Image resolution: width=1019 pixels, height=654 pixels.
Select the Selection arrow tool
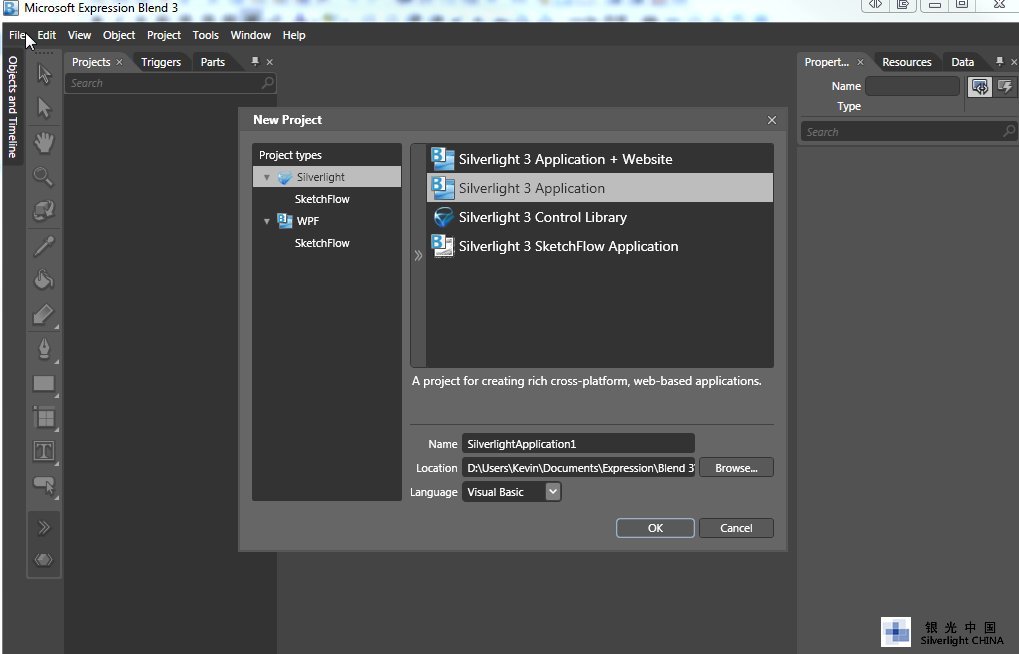pyautogui.click(x=44, y=74)
